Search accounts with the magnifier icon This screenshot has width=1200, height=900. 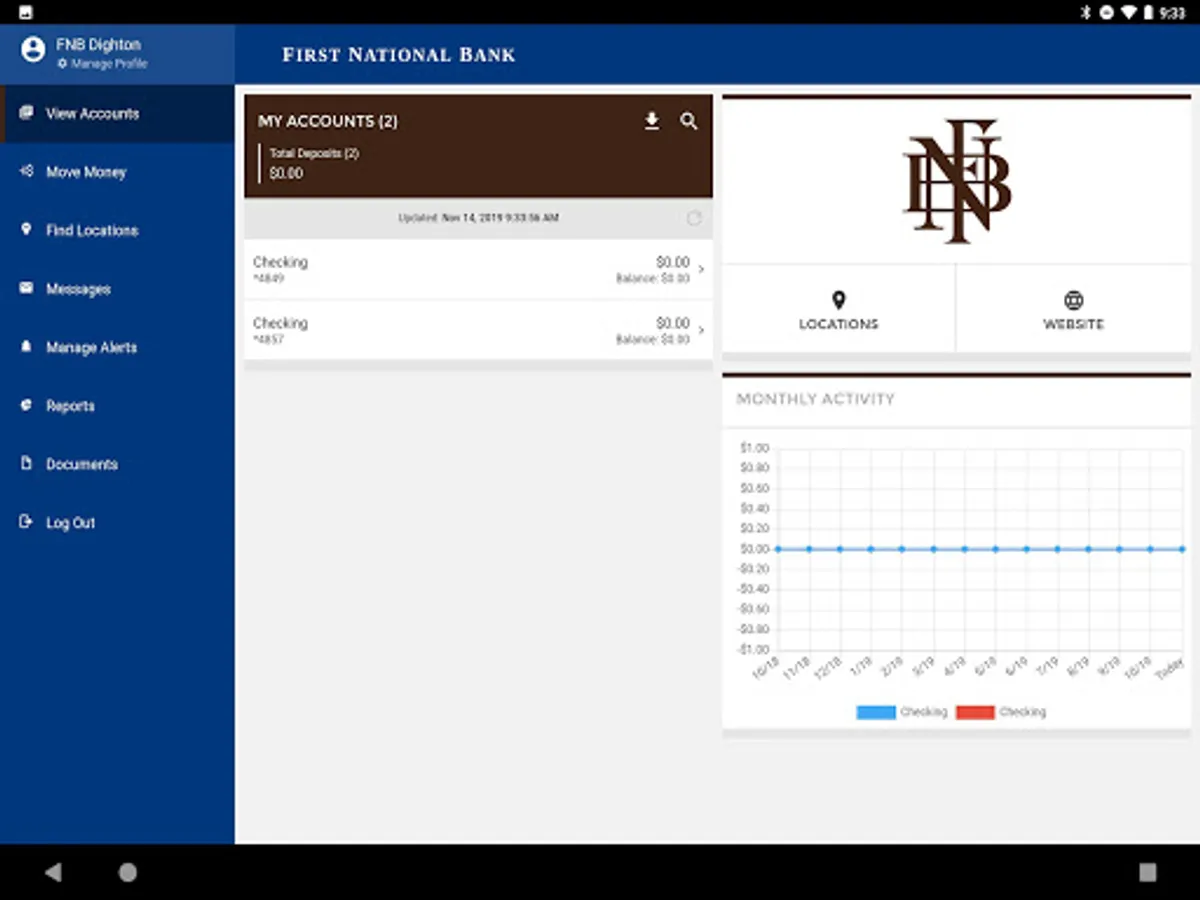[689, 121]
